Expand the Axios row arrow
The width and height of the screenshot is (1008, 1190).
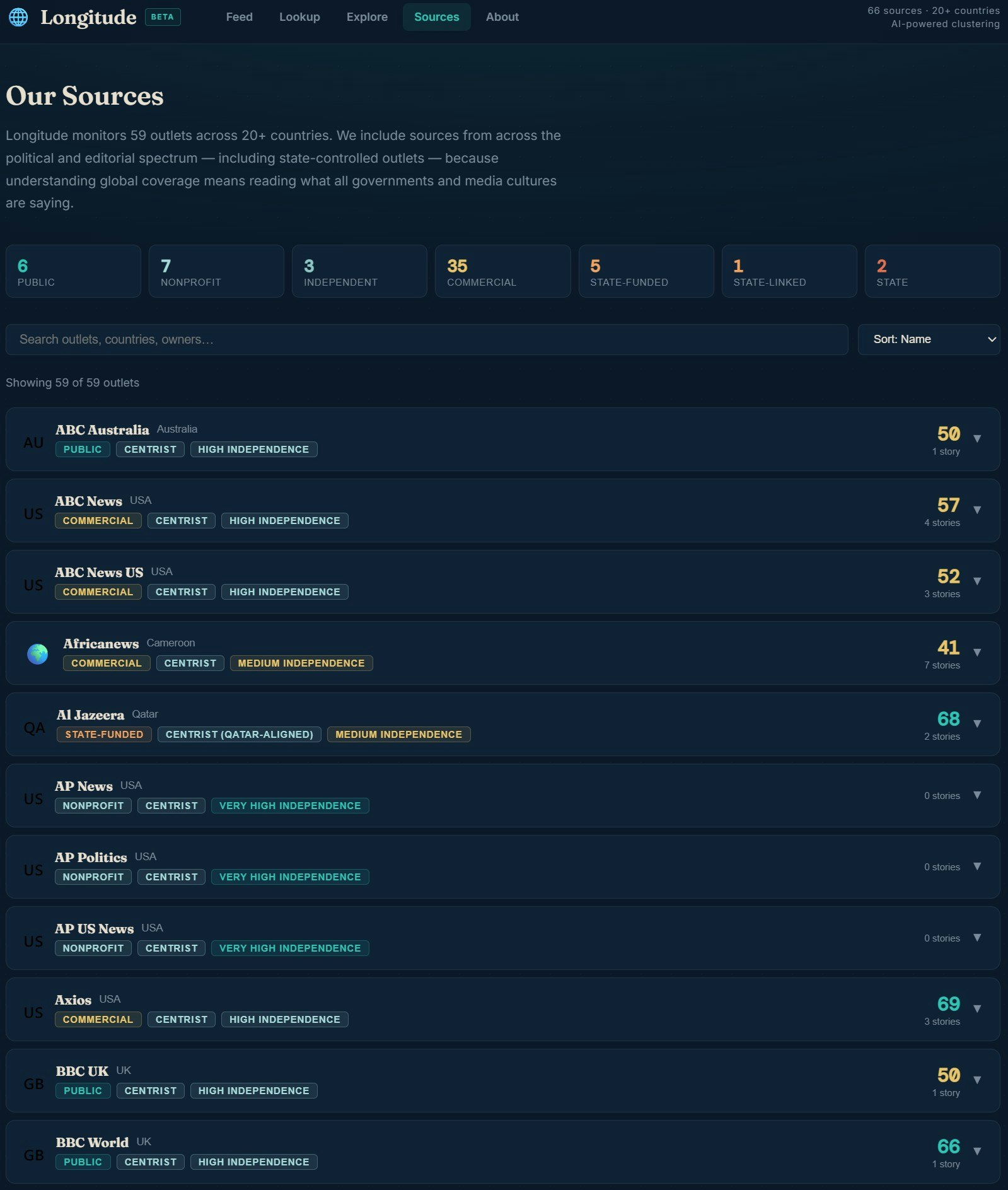(977, 1008)
